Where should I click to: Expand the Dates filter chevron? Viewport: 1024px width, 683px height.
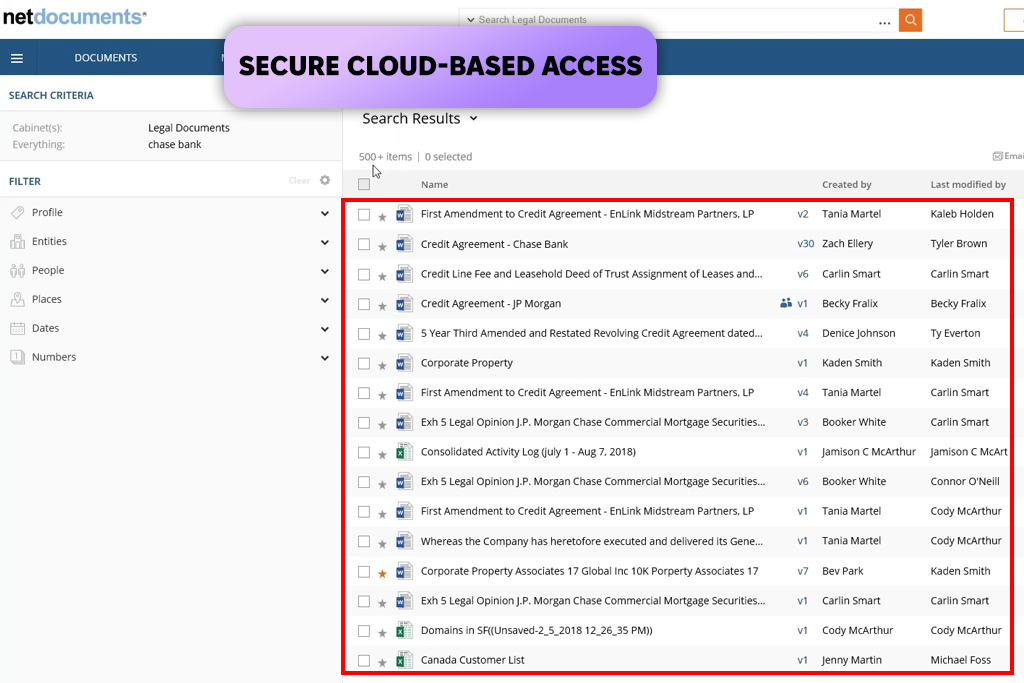pos(325,329)
